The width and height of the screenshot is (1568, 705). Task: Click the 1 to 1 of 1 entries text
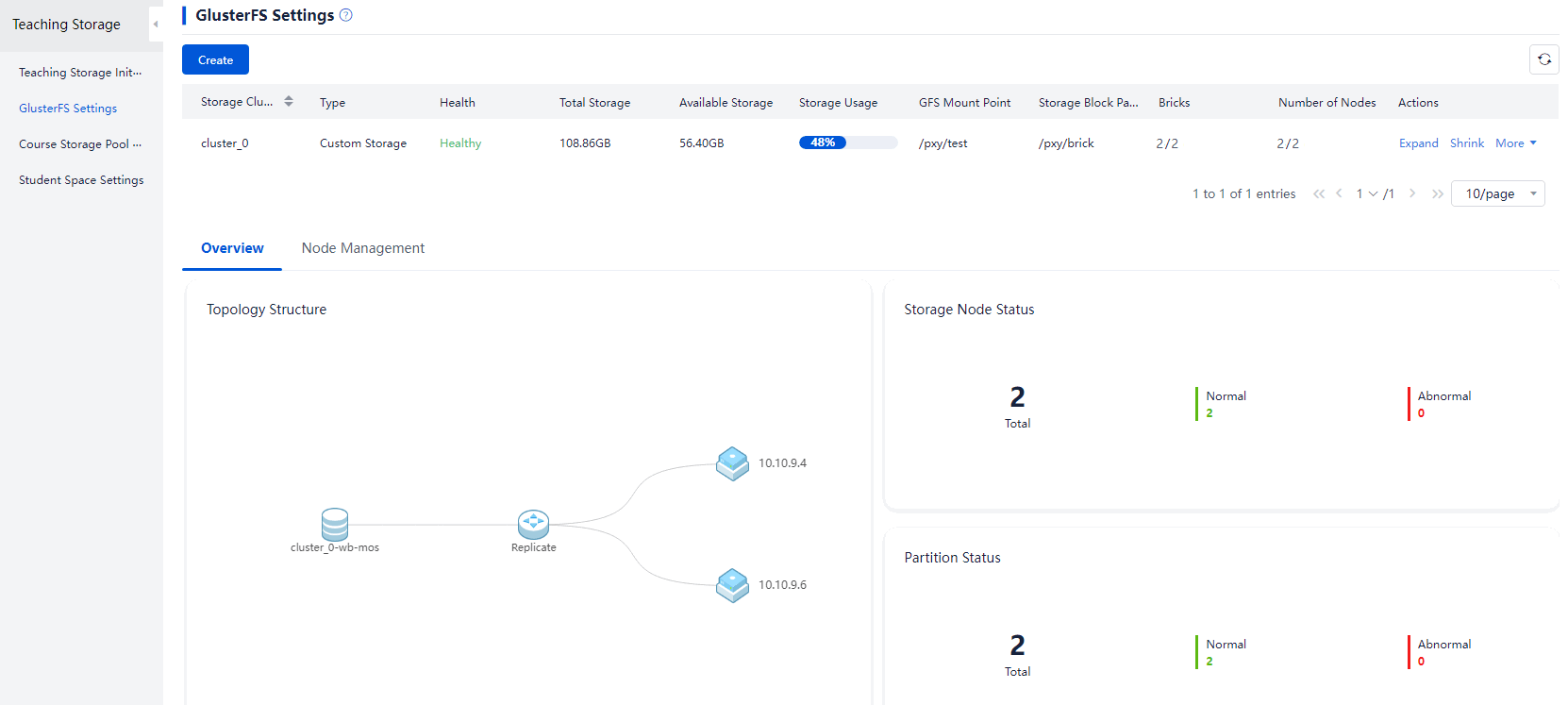pyautogui.click(x=1243, y=193)
